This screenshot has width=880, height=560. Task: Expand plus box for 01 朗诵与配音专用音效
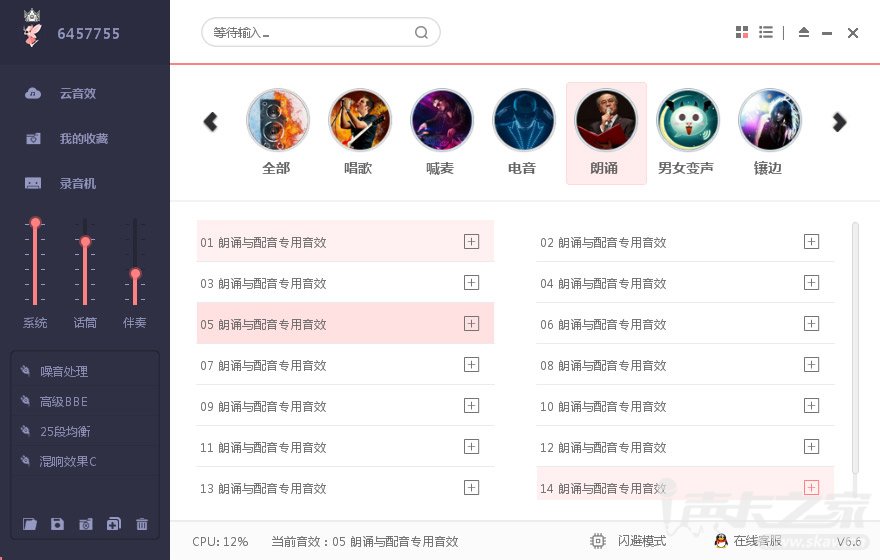coord(471,242)
